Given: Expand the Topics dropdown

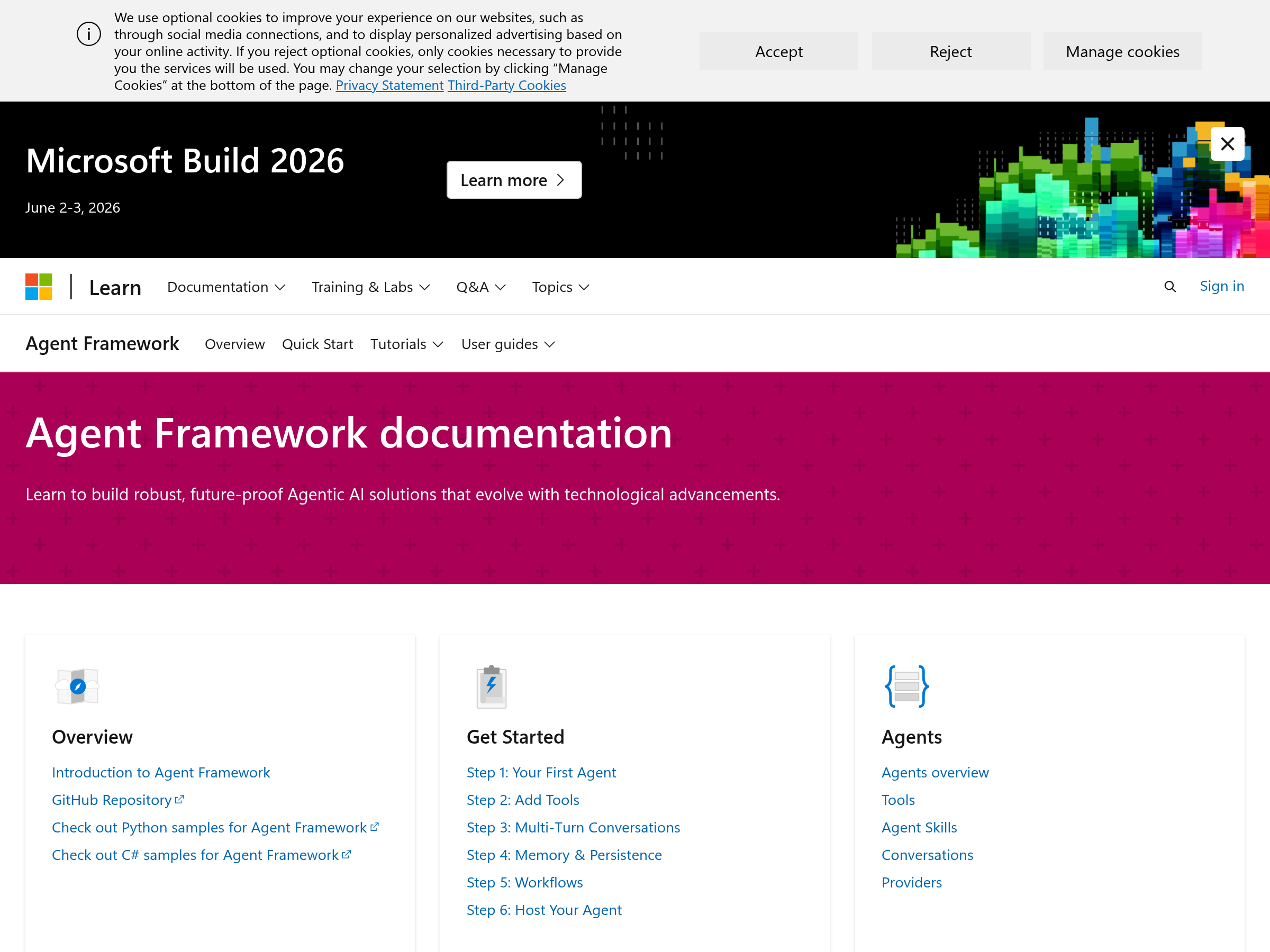Looking at the screenshot, I should click(561, 287).
